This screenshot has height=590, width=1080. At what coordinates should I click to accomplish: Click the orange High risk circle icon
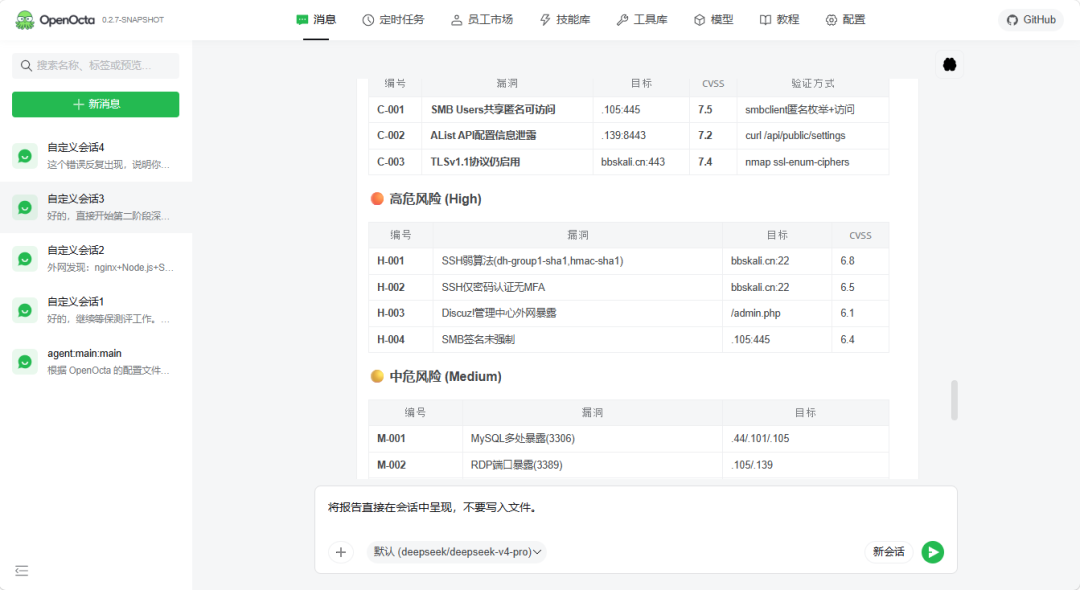coord(377,199)
